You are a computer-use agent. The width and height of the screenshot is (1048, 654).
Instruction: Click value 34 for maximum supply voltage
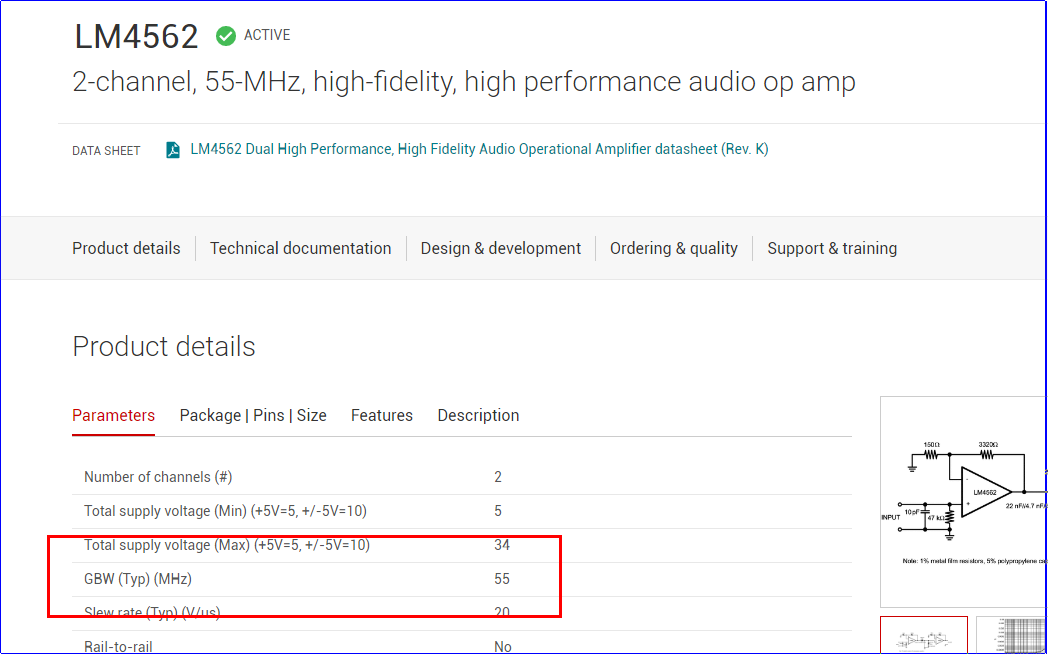[x=502, y=545]
